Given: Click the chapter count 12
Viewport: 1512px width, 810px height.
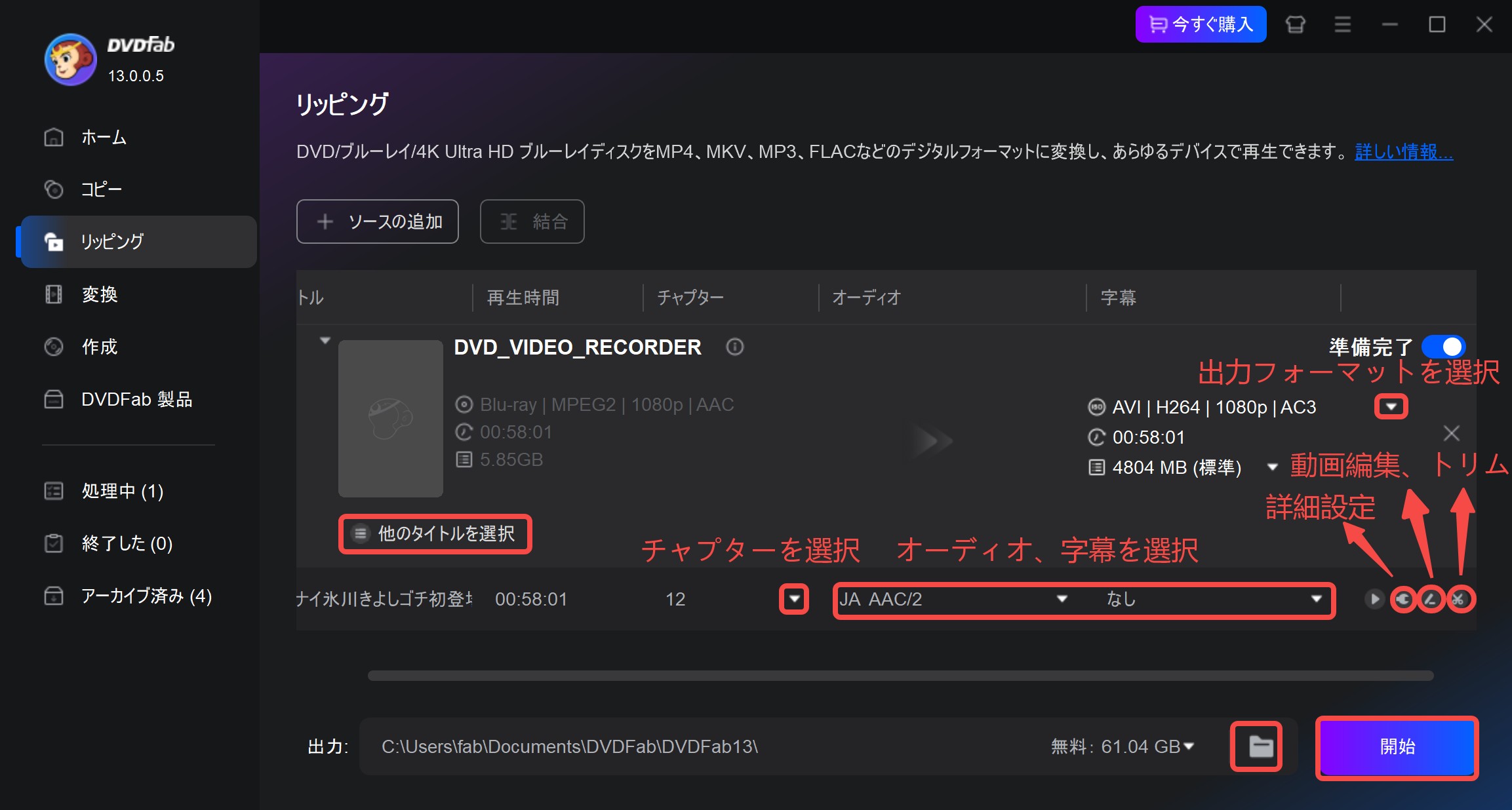Looking at the screenshot, I should tap(675, 599).
